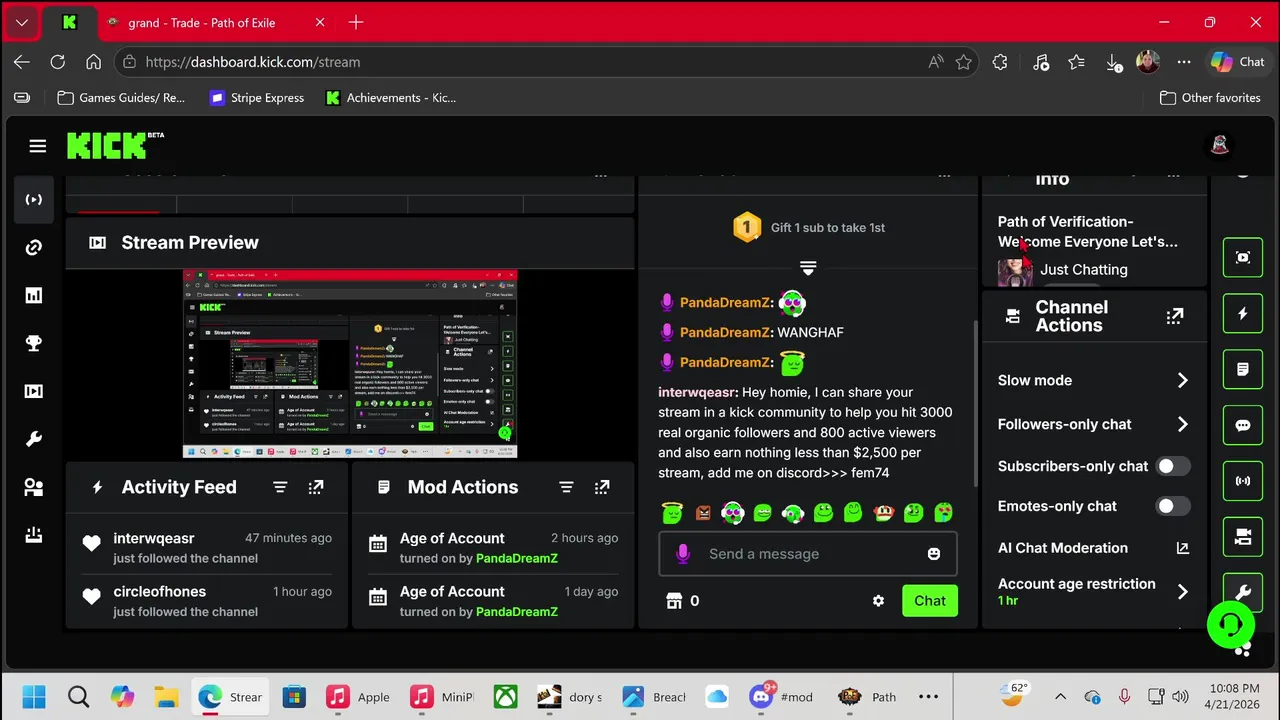1280x720 pixels.
Task: Click the purple microphone icon in message box
Action: [683, 554]
